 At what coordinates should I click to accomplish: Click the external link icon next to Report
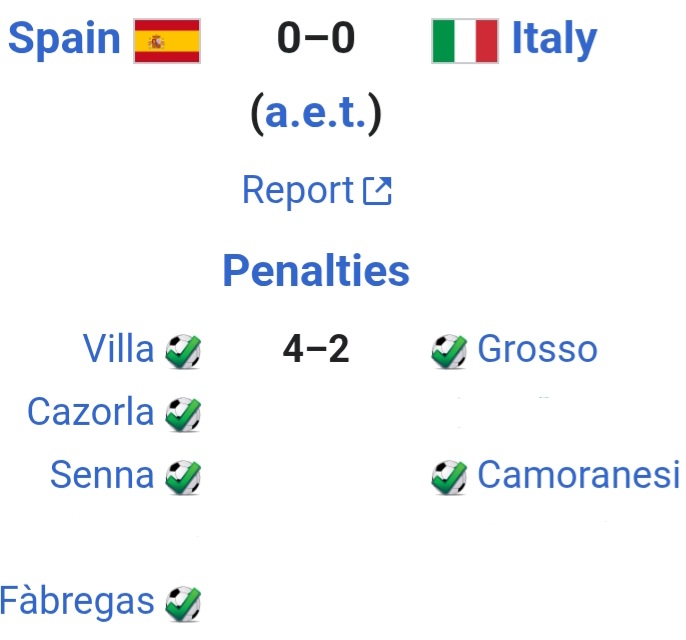[x=377, y=191]
